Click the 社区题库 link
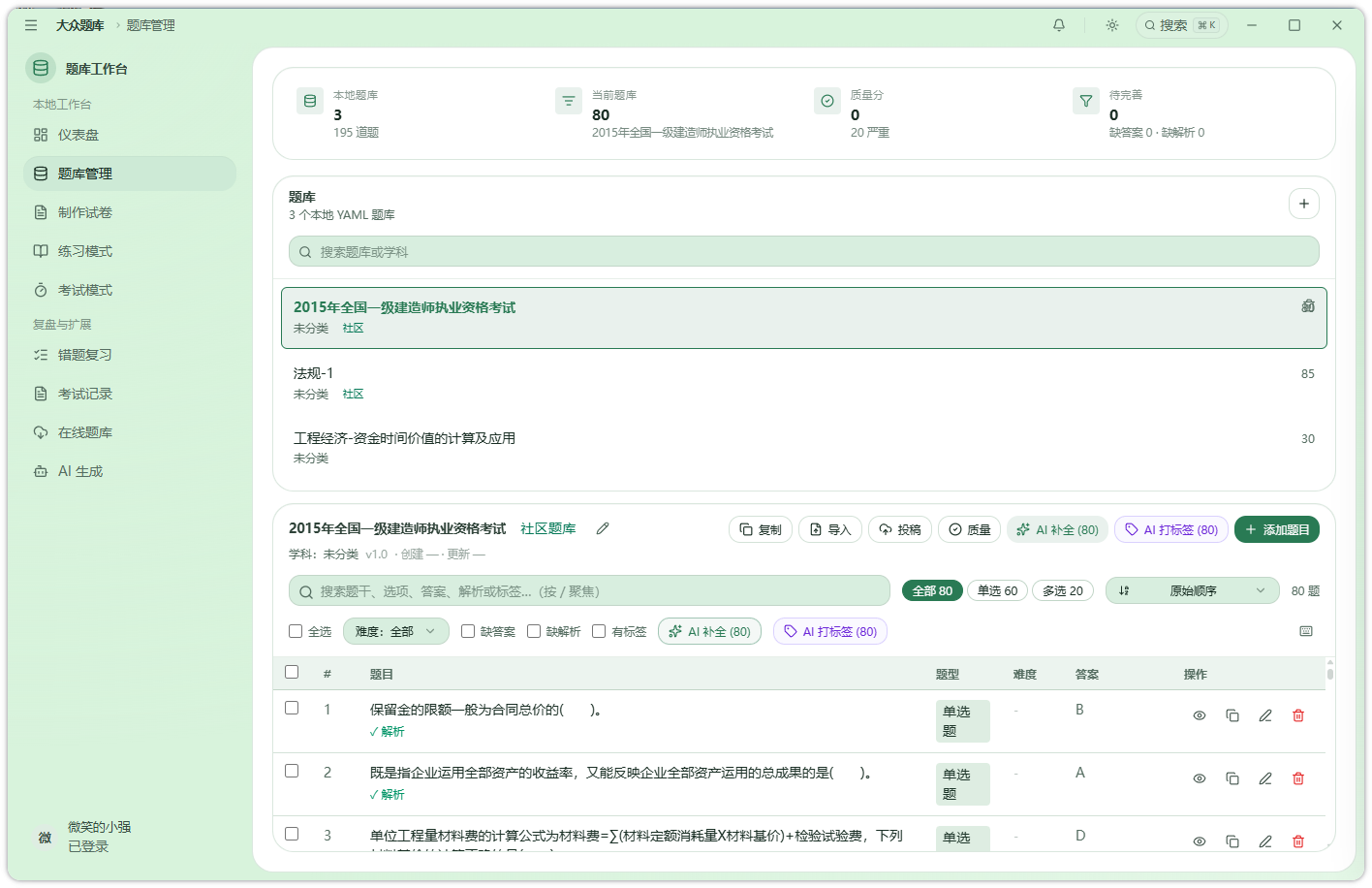Screen dimensions: 1372x888 [548, 528]
